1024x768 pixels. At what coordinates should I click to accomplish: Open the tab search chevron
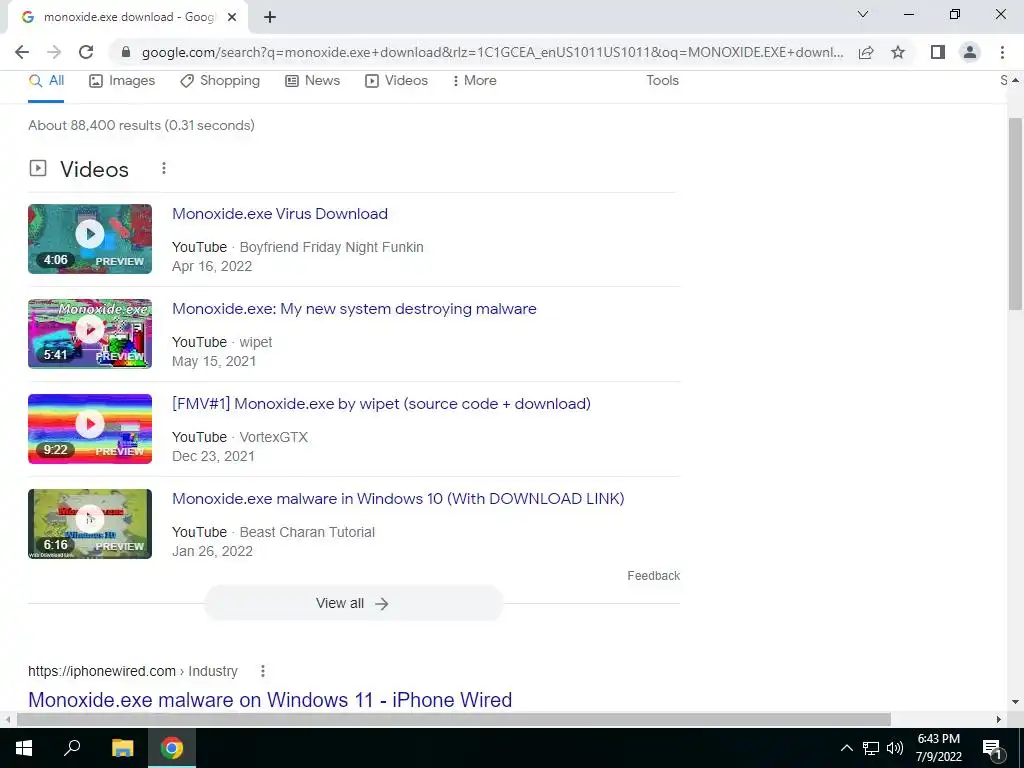863,14
